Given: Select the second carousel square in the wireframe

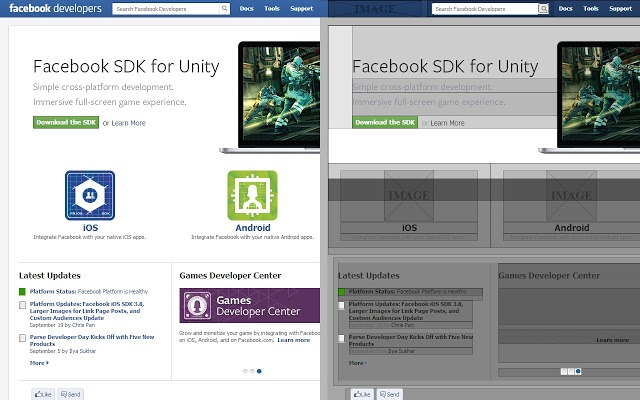Looking at the screenshot, I should pyautogui.click(x=571, y=371).
